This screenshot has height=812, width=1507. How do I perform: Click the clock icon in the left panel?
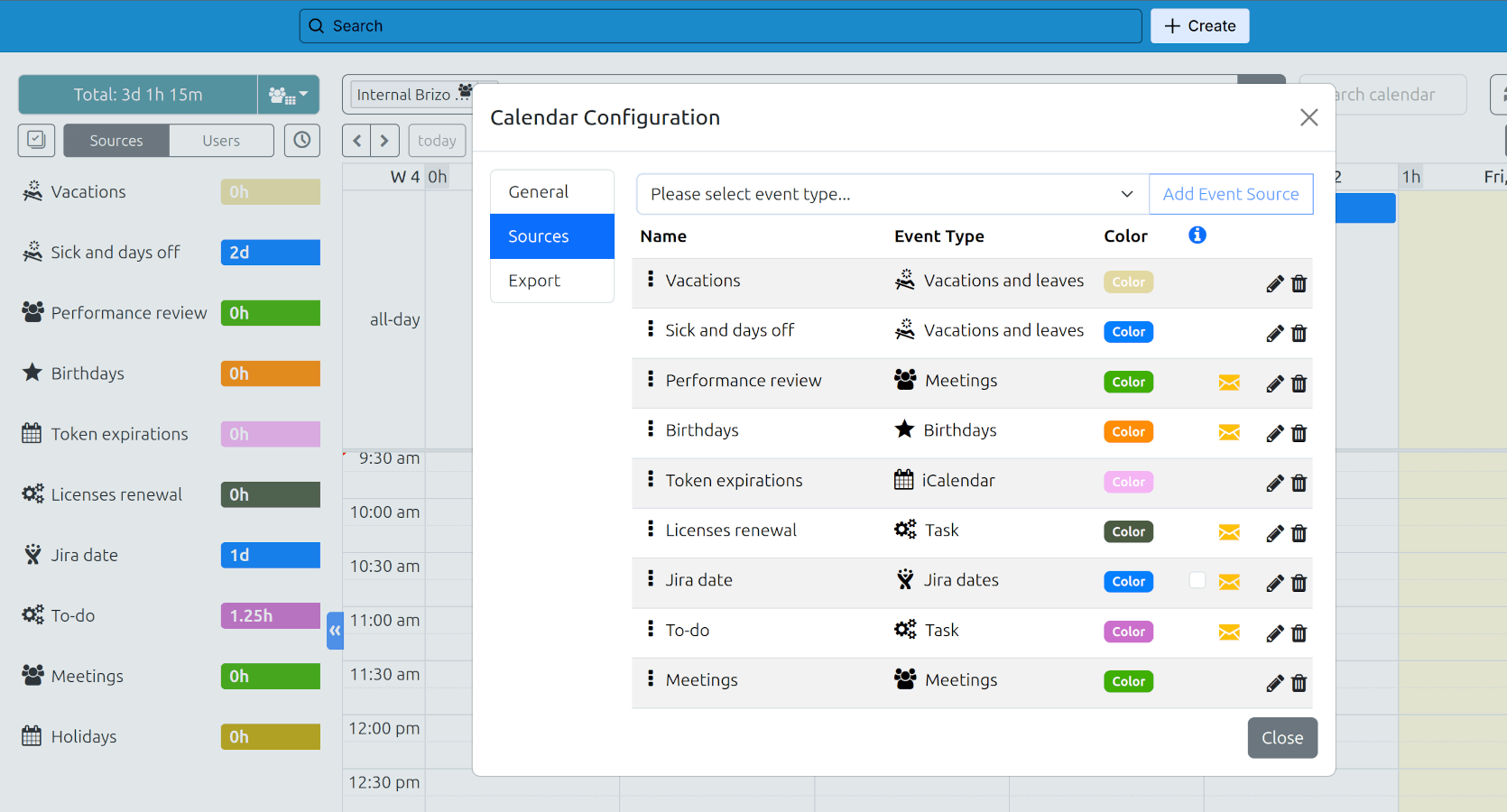click(302, 140)
